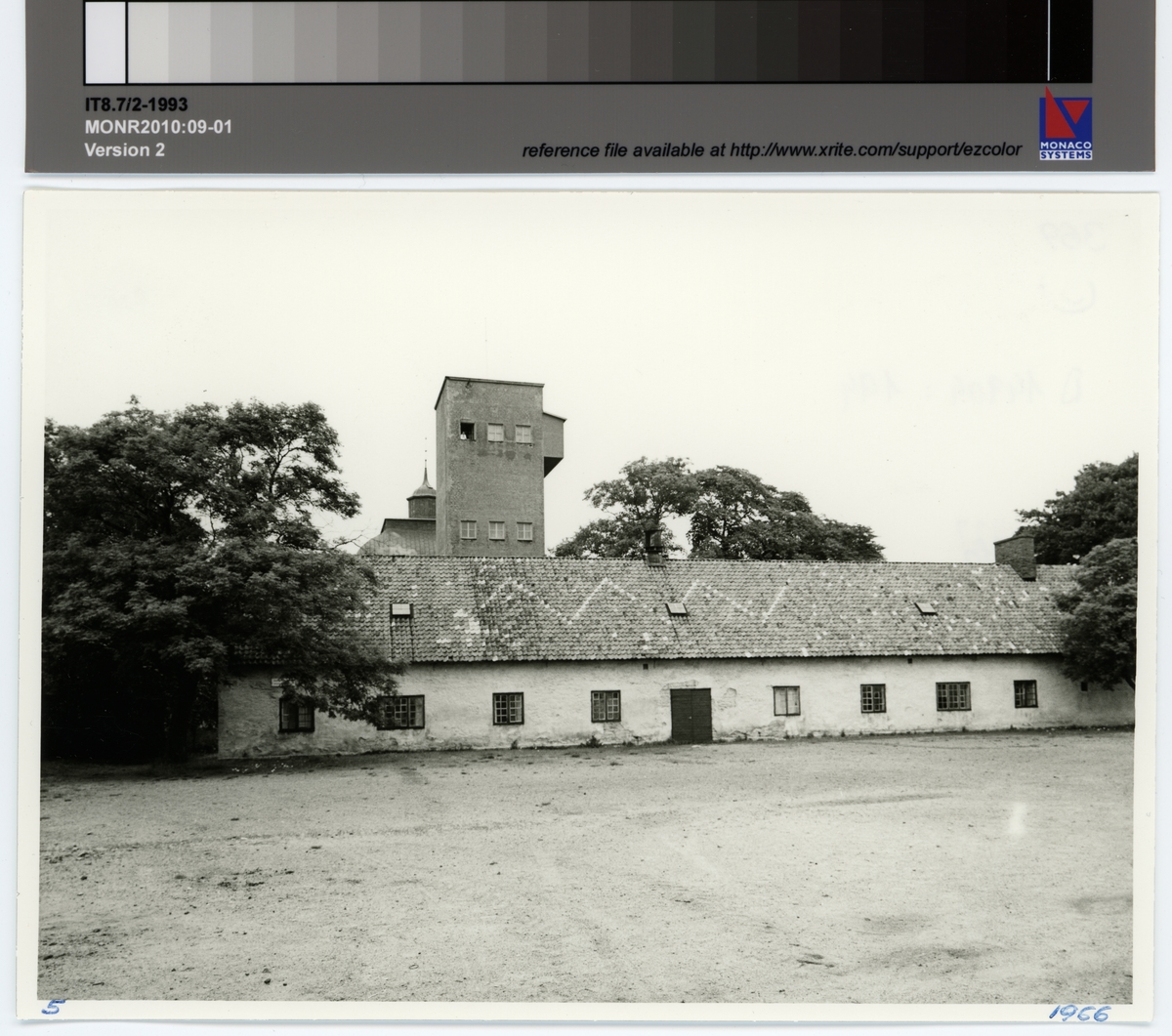Click the middle skylight on the tiled roof
Screen dimensions: 1172x1036
[x=676, y=609]
